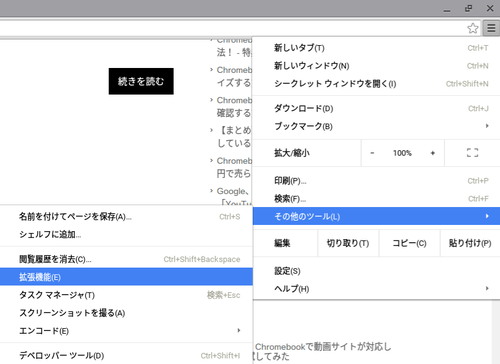Select 新しいウィンドウ menu item
The height and width of the screenshot is (364, 500).
coord(376,66)
